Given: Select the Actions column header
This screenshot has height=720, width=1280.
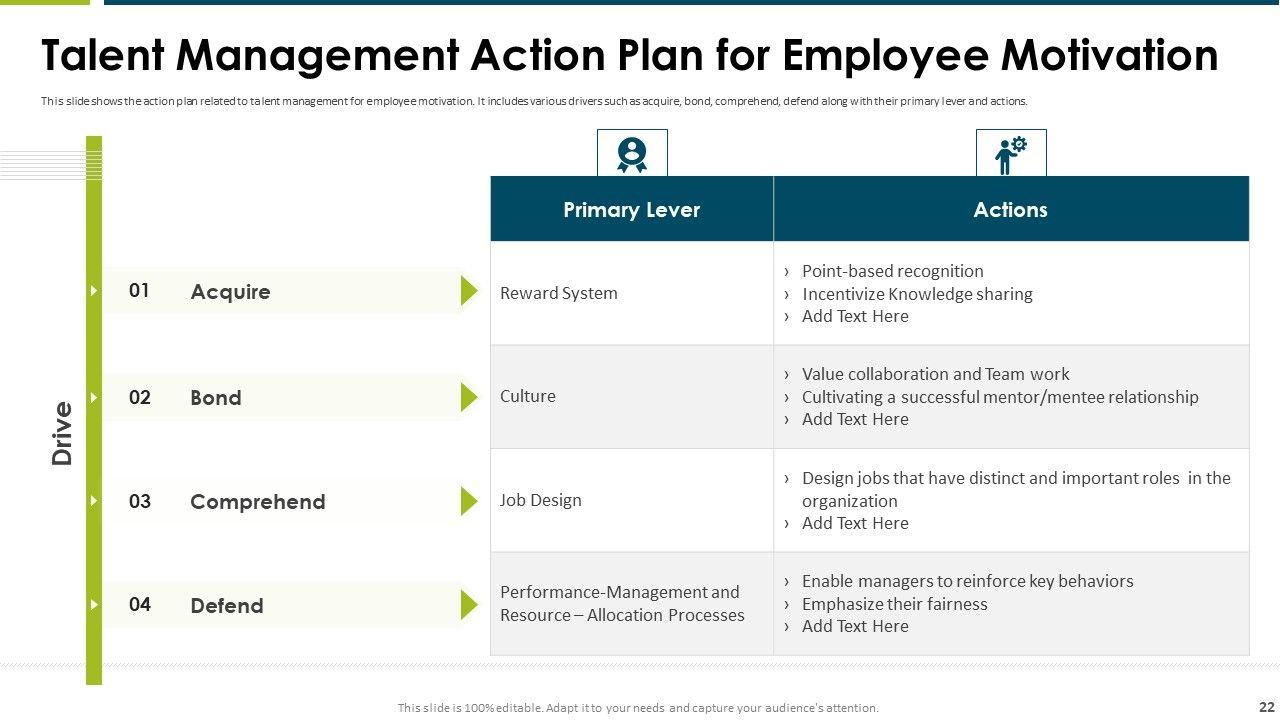Looking at the screenshot, I should coord(1010,210).
